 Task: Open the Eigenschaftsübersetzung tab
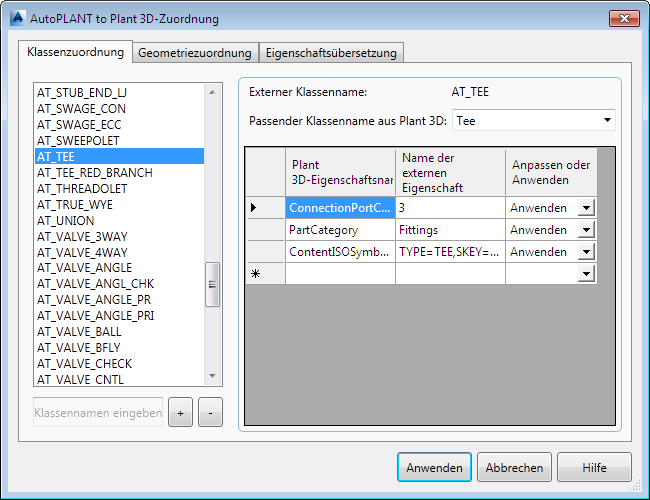point(331,53)
